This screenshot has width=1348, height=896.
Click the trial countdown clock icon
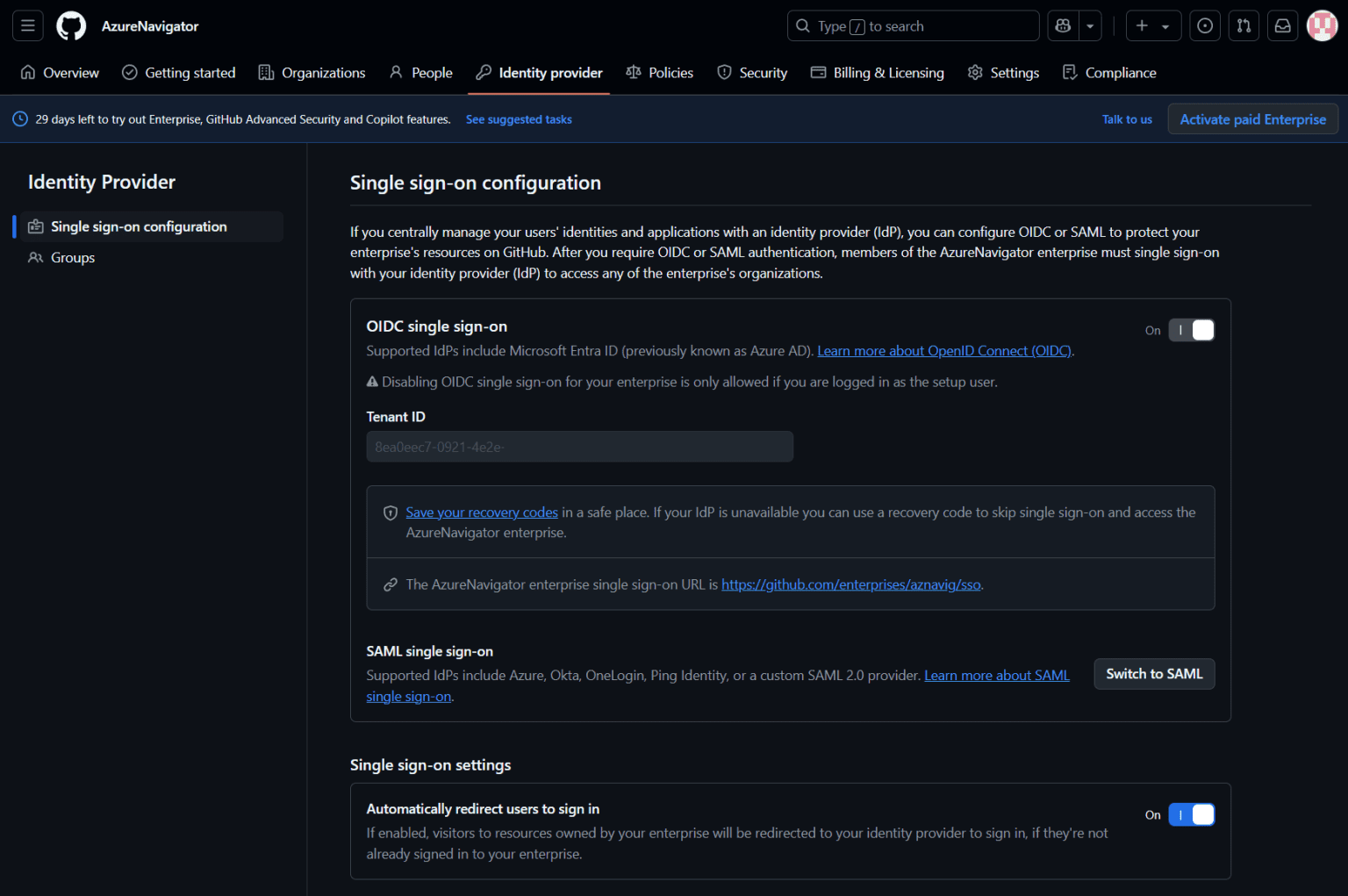point(19,118)
